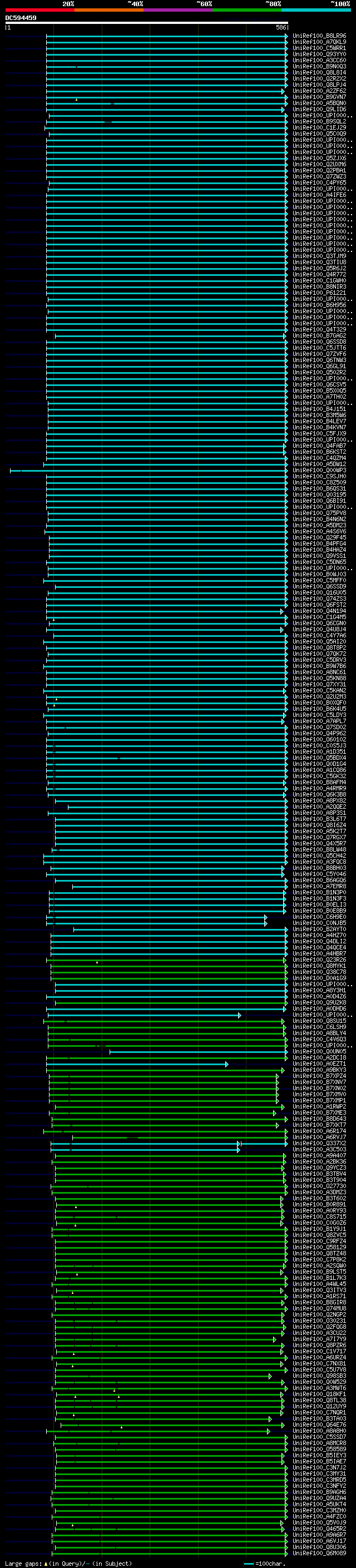Select the UniRef100_Q8T8P2 label

319,647
